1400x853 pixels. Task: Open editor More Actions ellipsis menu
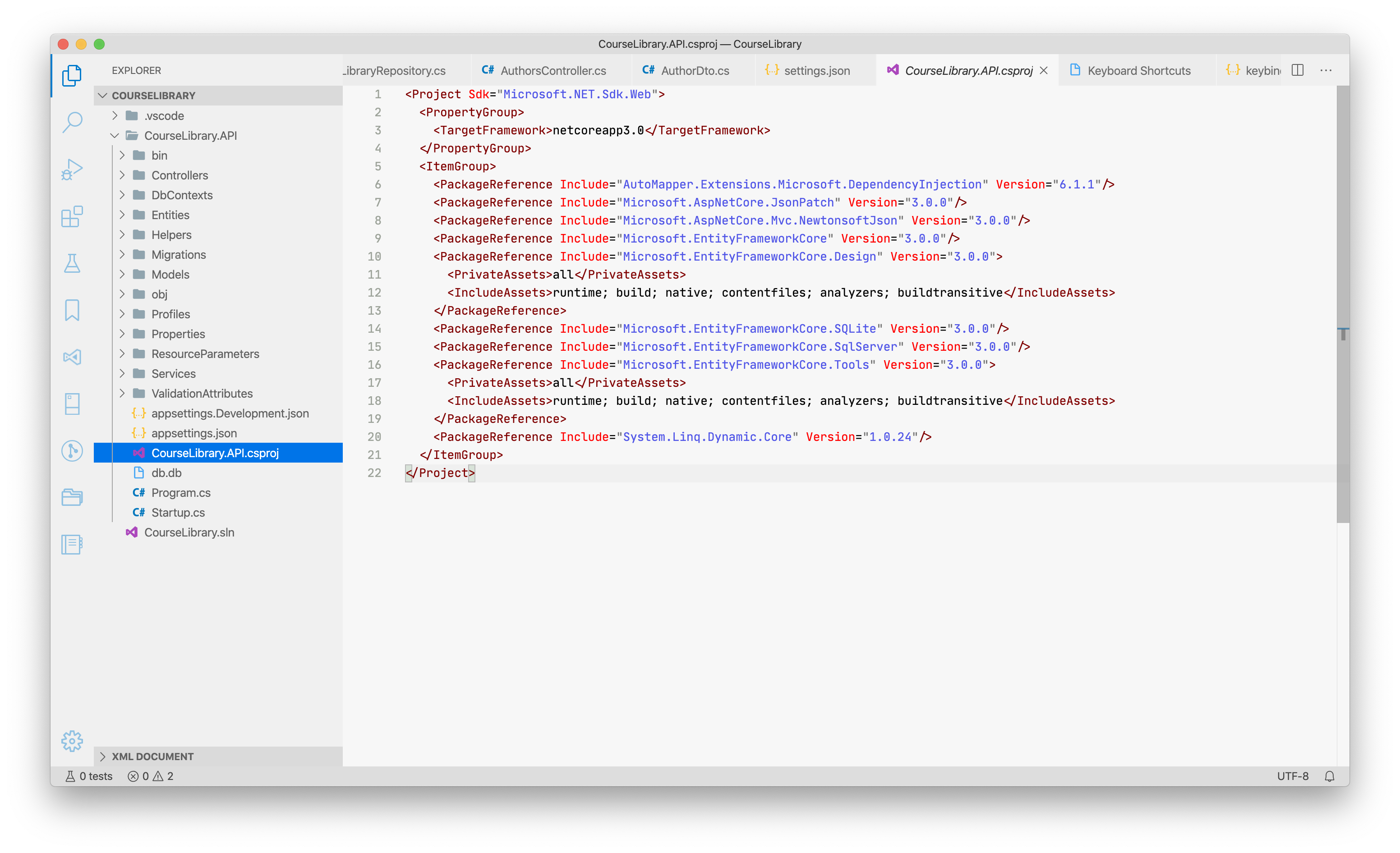[x=1326, y=70]
